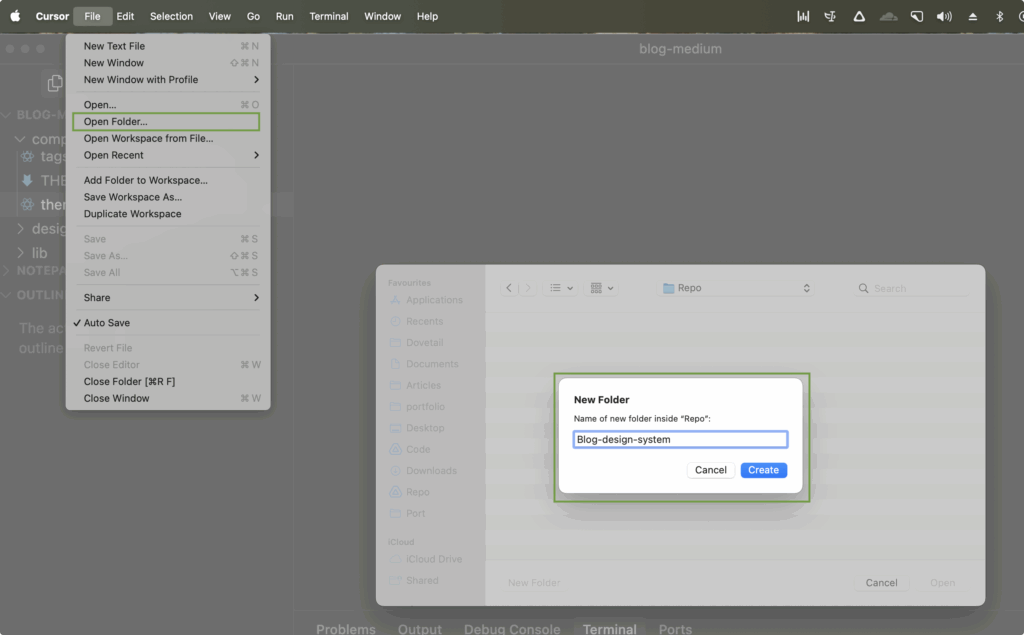Click the Create button in New Folder dialog
The image size is (1024, 635).
763,470
